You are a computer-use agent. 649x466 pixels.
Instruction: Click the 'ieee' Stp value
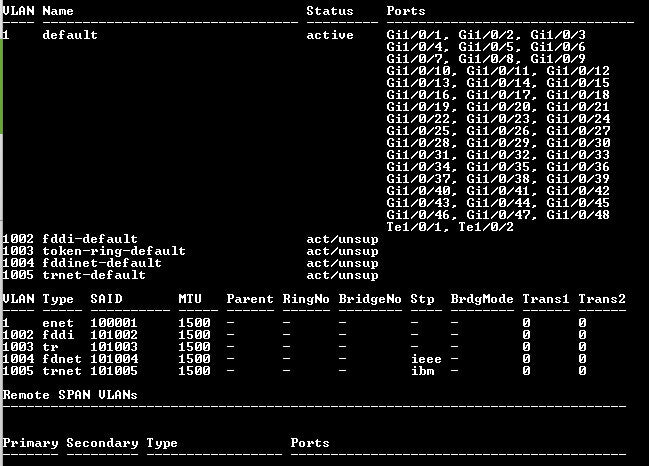(x=426, y=359)
